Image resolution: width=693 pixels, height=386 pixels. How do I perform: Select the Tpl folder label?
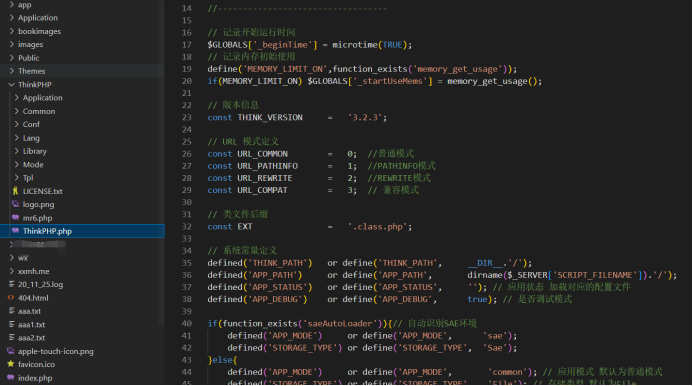coord(28,178)
